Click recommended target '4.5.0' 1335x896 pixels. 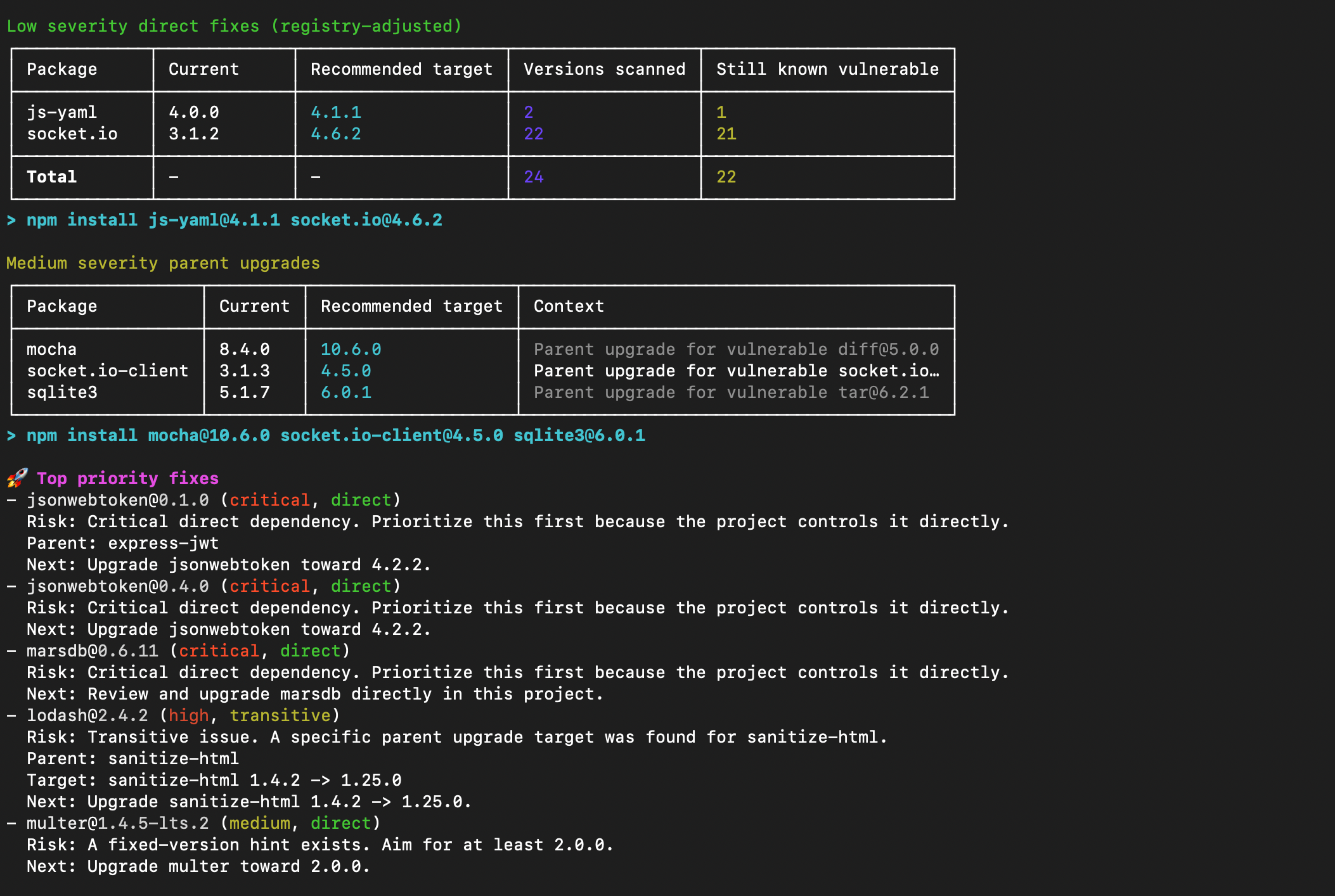point(346,371)
